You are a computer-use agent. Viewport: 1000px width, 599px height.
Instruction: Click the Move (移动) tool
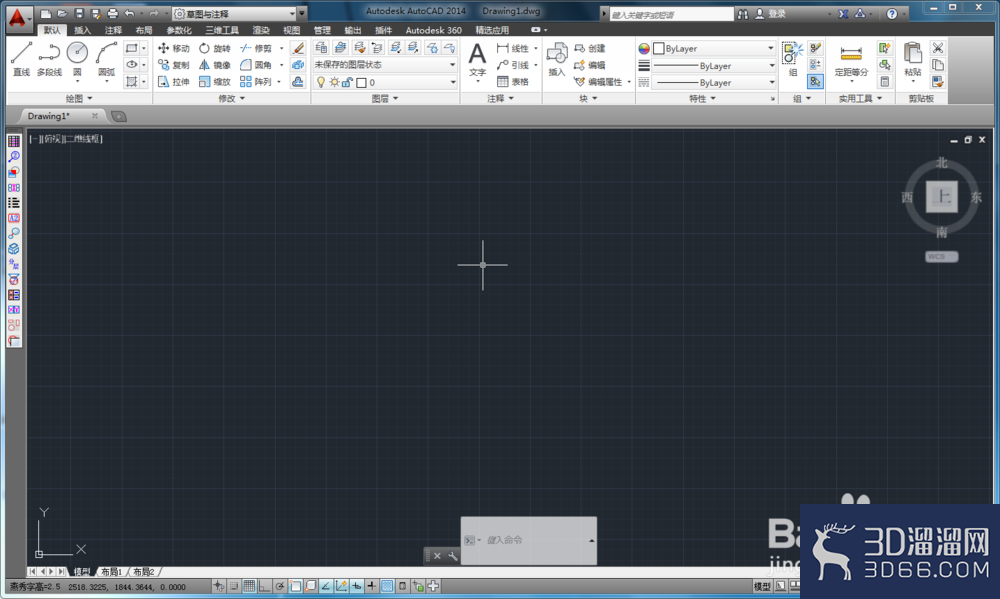173,48
